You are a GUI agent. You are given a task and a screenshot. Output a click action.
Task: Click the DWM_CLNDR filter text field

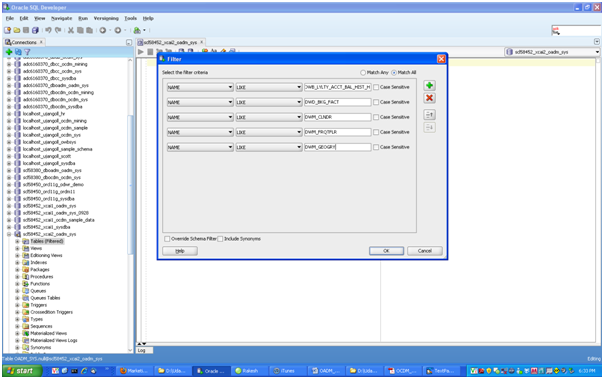337,117
